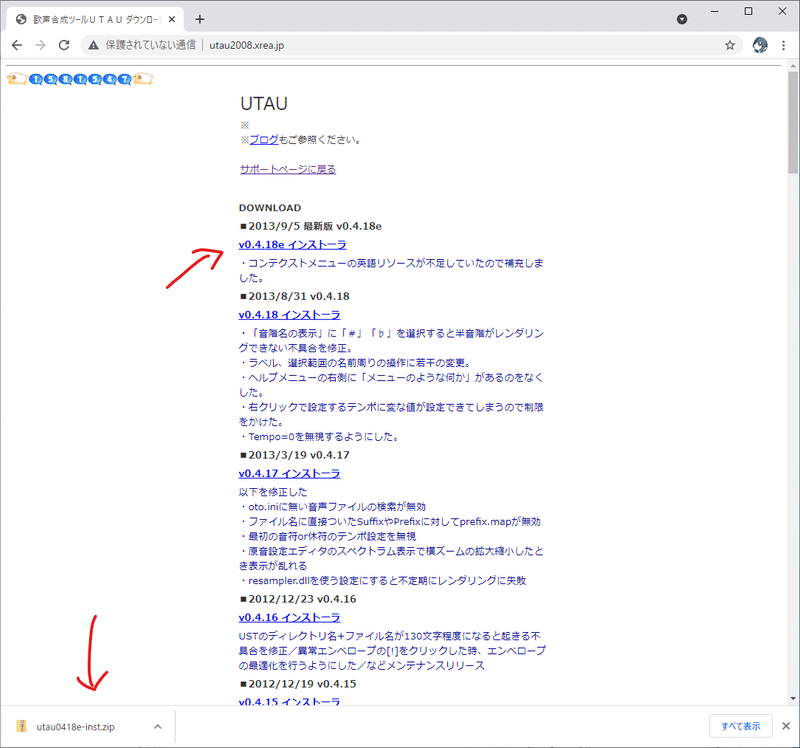Click the scrollbar down arrow
The height and width of the screenshot is (748, 800).
793,699
